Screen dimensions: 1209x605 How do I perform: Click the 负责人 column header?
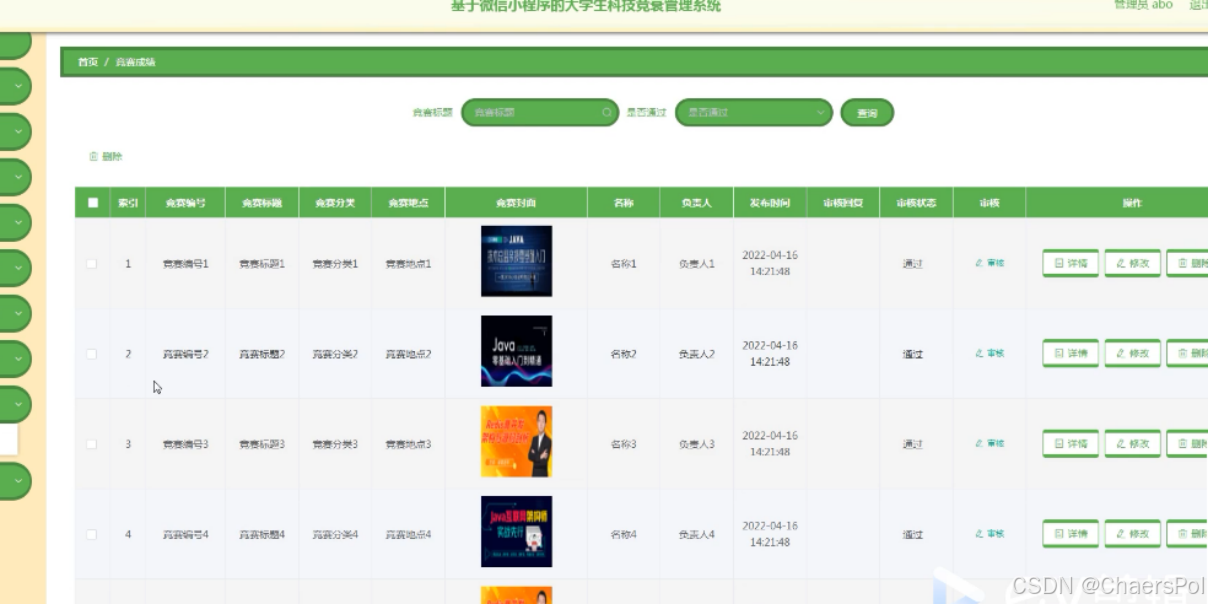tap(696, 203)
